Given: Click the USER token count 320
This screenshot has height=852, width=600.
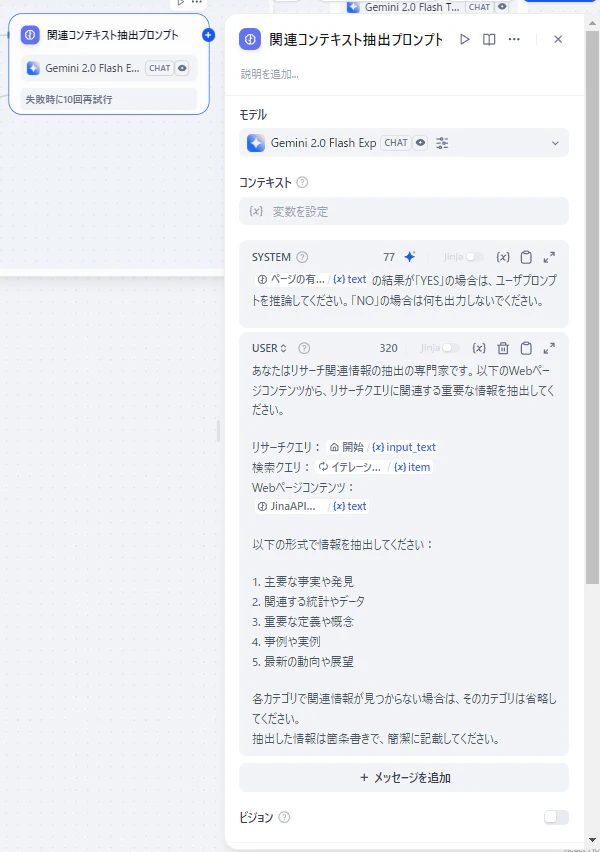Looking at the screenshot, I should (x=389, y=348).
